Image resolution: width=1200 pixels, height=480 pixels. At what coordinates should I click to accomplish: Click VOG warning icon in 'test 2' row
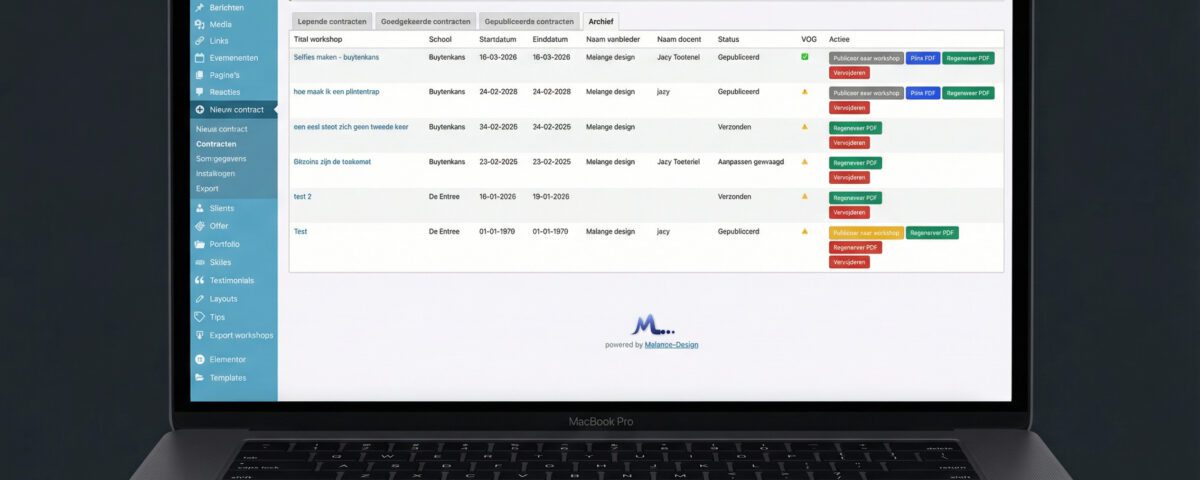[x=805, y=196]
